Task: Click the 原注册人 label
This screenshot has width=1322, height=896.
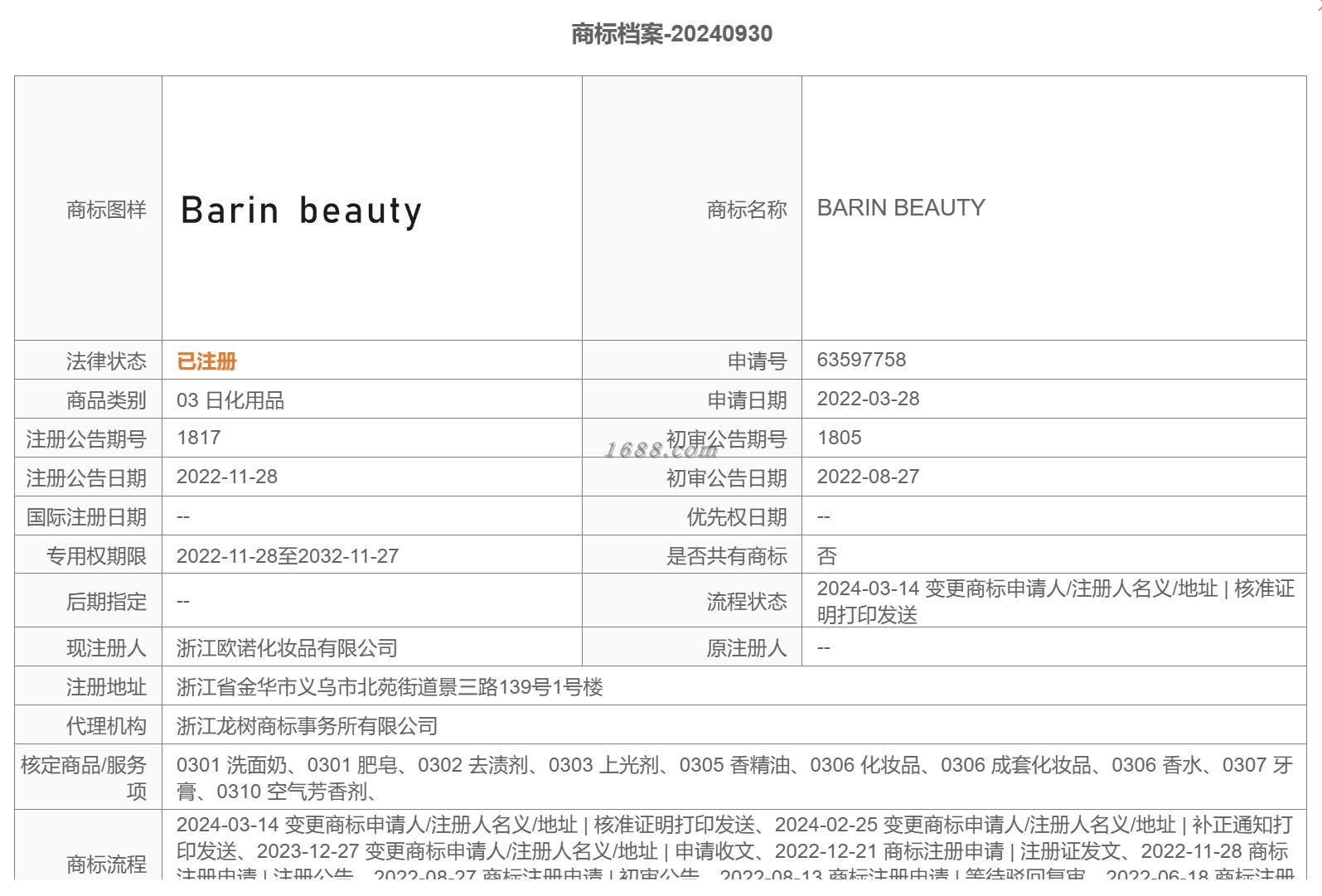Action: 747,648
